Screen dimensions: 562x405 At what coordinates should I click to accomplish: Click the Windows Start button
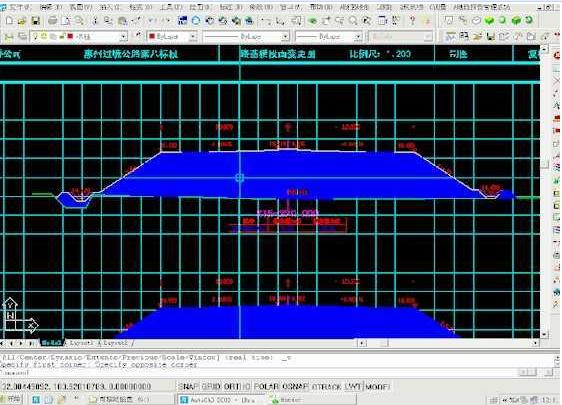point(11,399)
